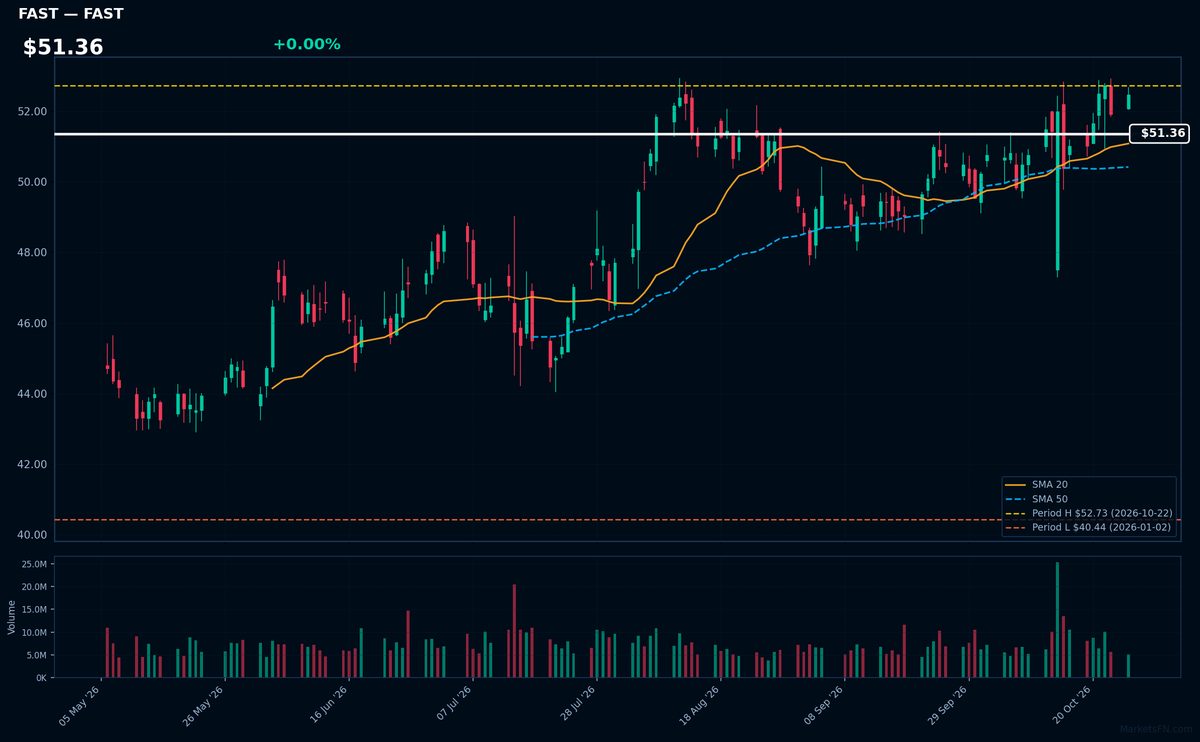Click the 42.00 price axis label
Screen dimensions: 1200x742
click(x=31, y=465)
